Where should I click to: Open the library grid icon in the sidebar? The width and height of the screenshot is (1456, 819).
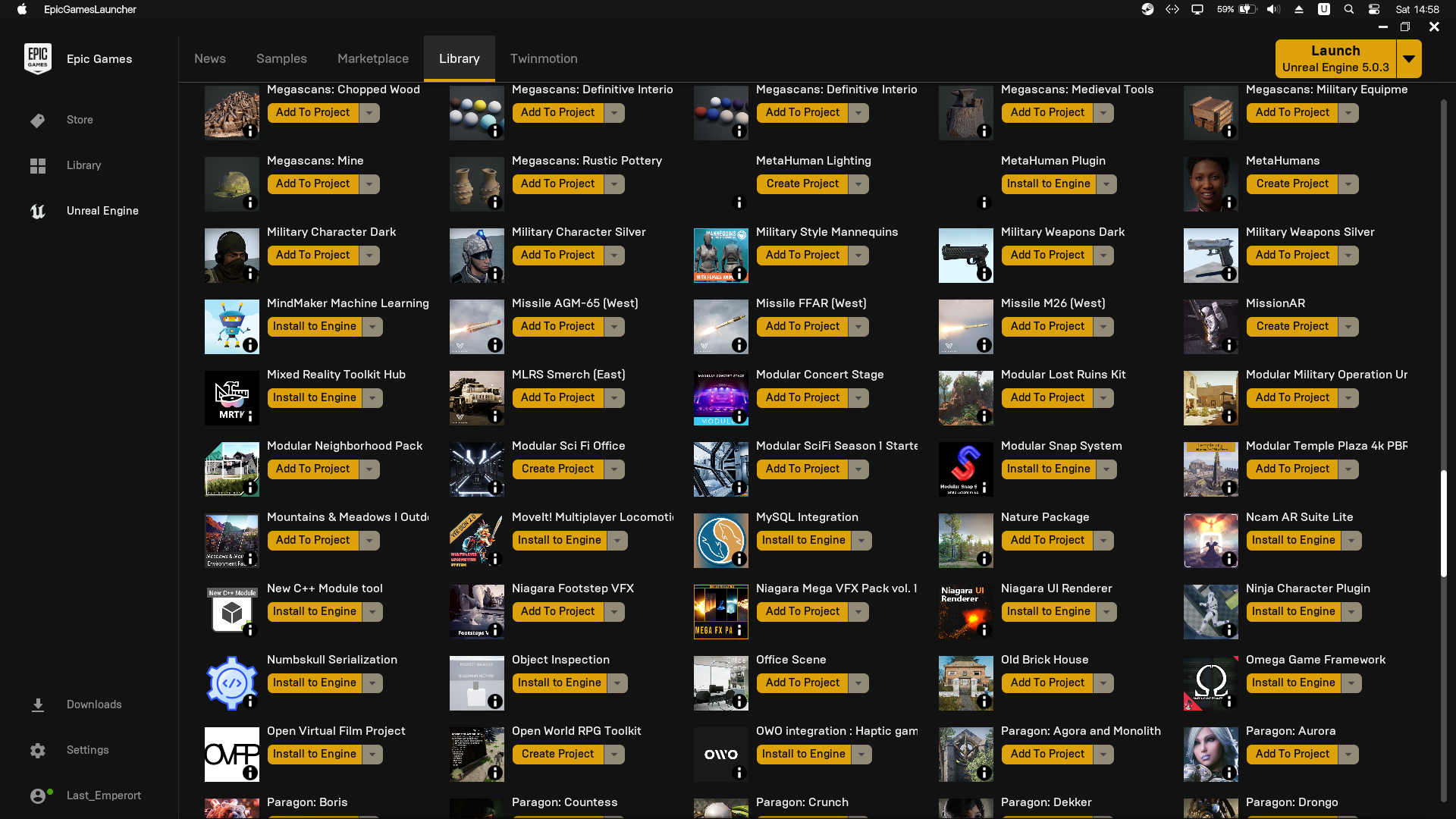(38, 166)
